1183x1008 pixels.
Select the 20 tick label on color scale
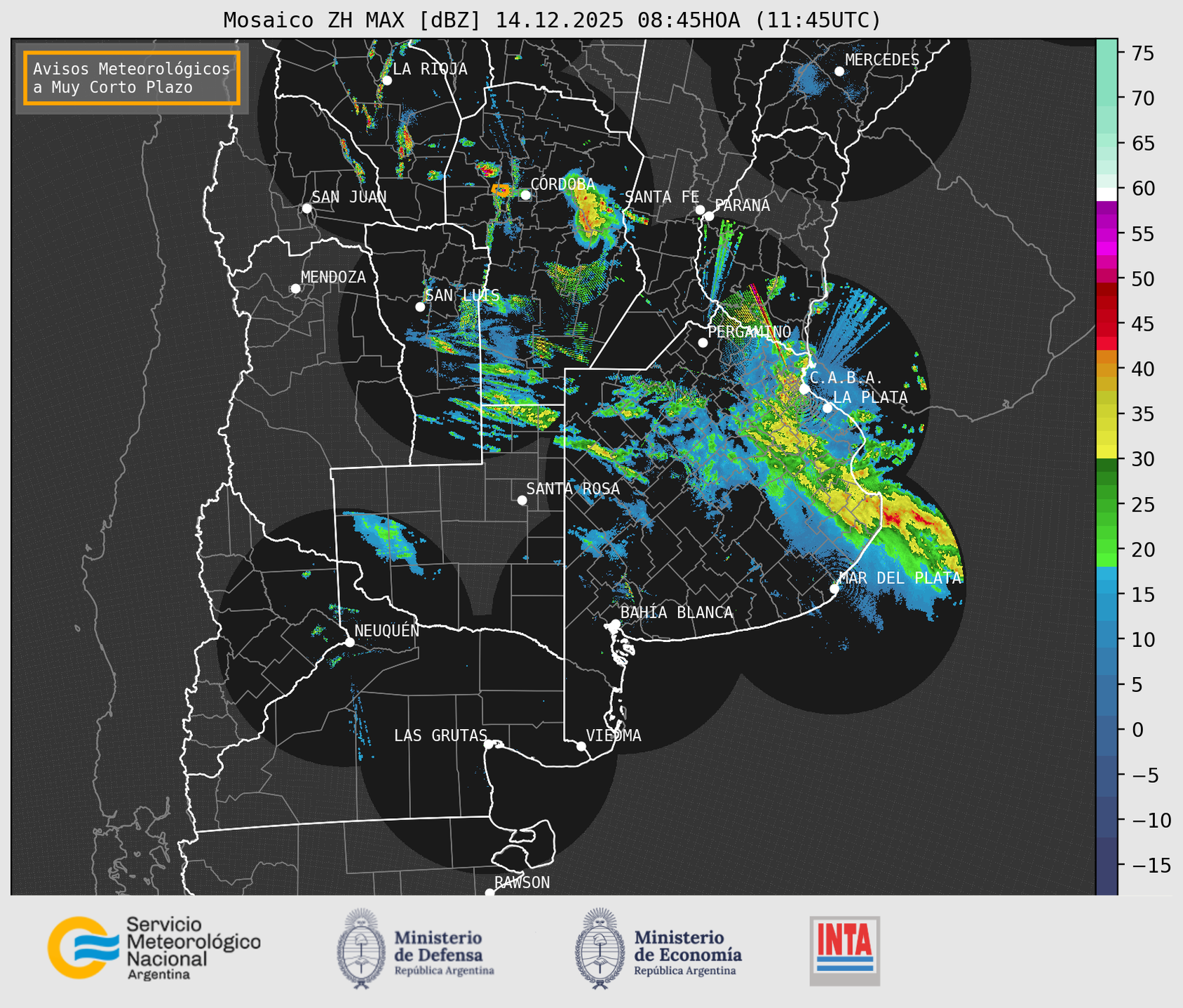click(1143, 550)
